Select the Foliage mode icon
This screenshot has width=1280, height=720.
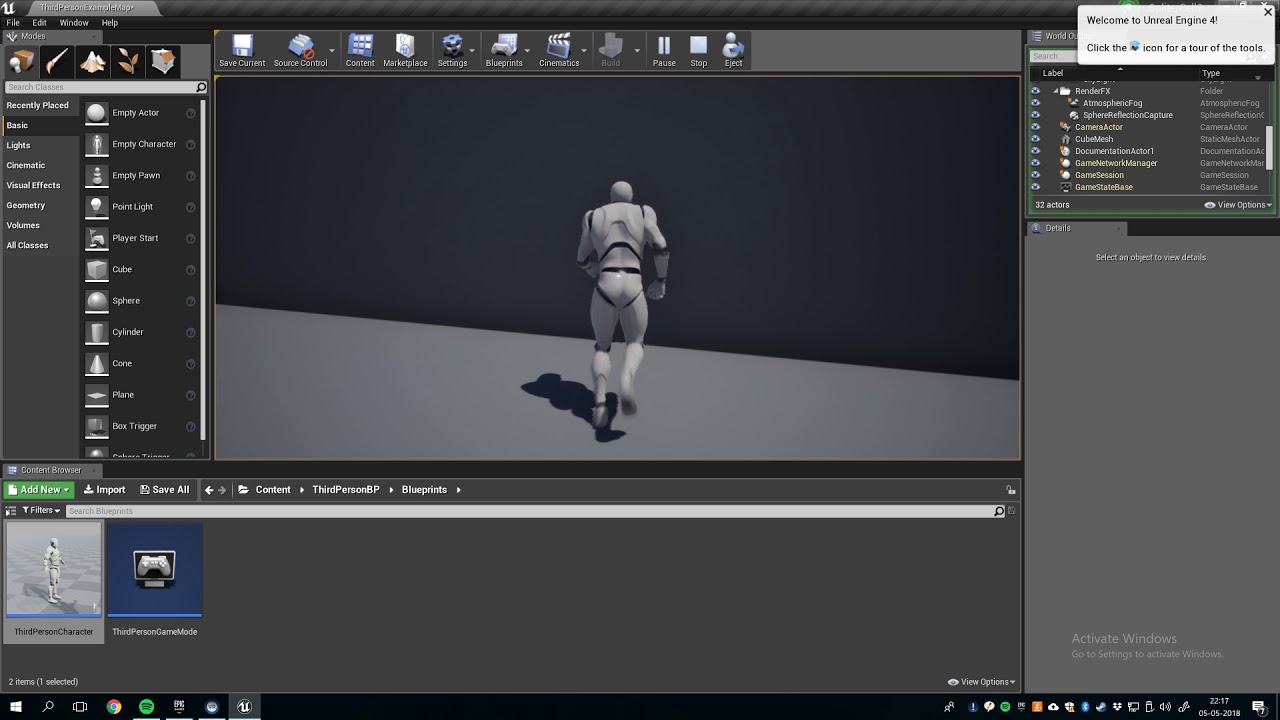128,62
